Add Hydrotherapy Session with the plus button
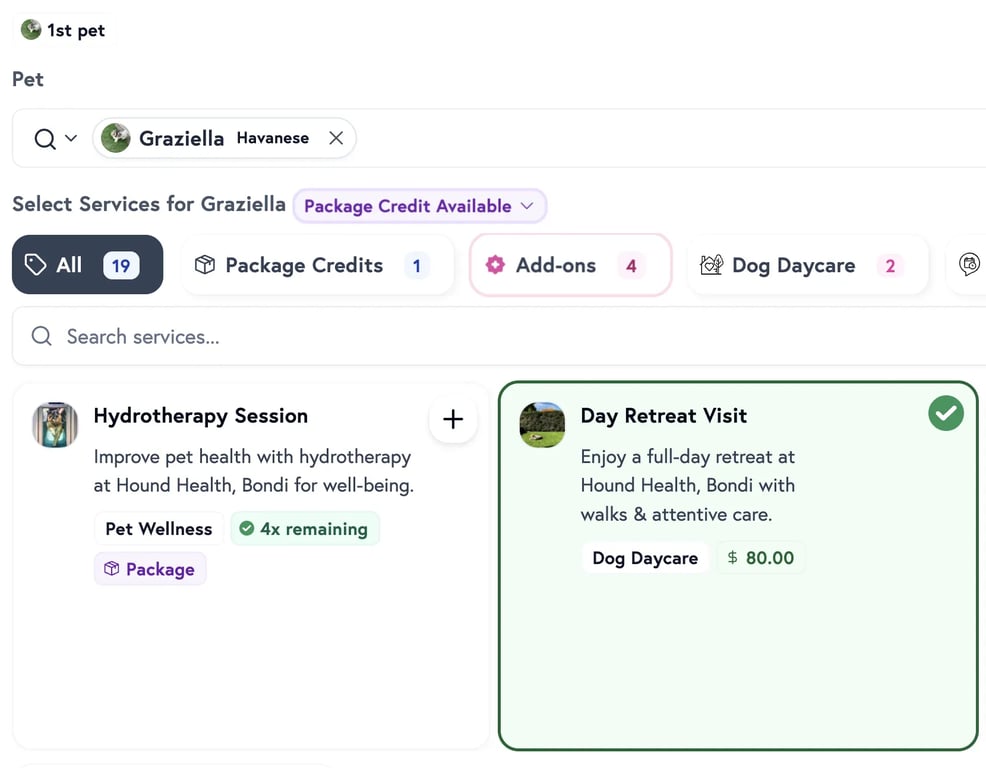The width and height of the screenshot is (986, 768). pyautogui.click(x=453, y=419)
